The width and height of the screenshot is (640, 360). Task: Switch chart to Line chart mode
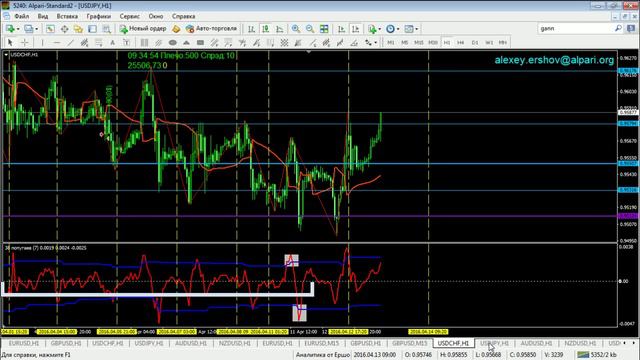(x=280, y=29)
